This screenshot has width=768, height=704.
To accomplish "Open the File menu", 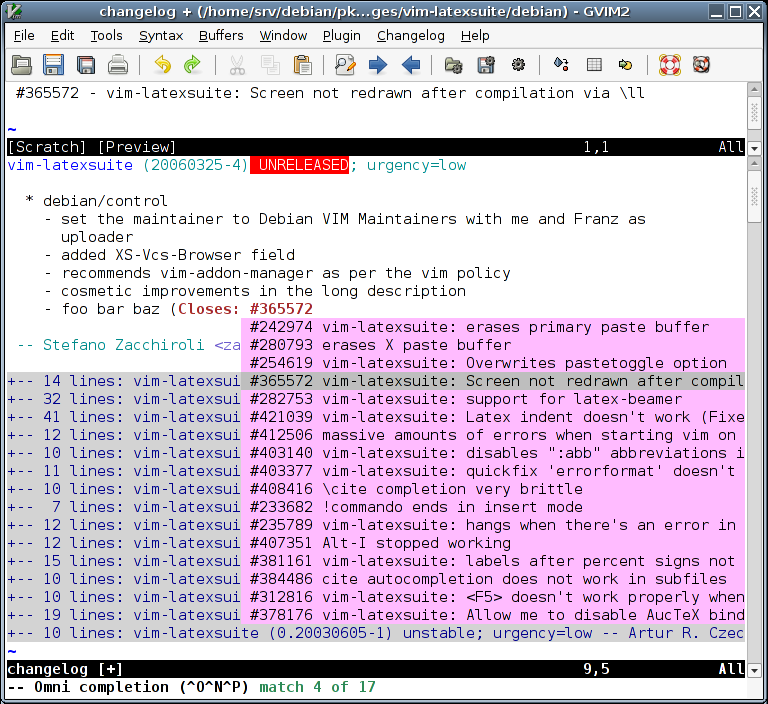I will tap(24, 36).
